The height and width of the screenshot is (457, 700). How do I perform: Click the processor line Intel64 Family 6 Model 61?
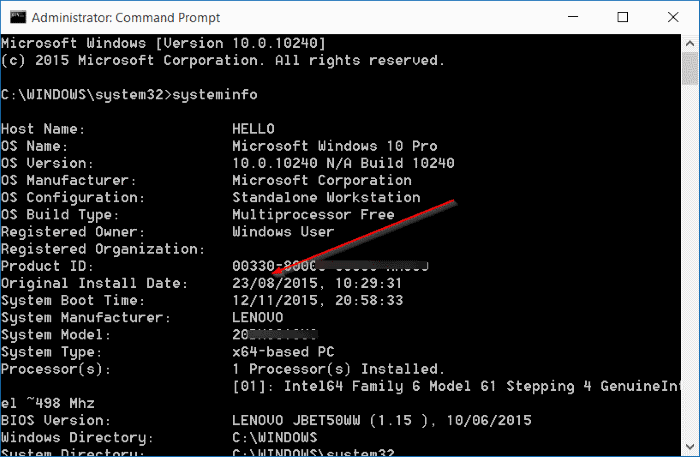(x=390, y=386)
